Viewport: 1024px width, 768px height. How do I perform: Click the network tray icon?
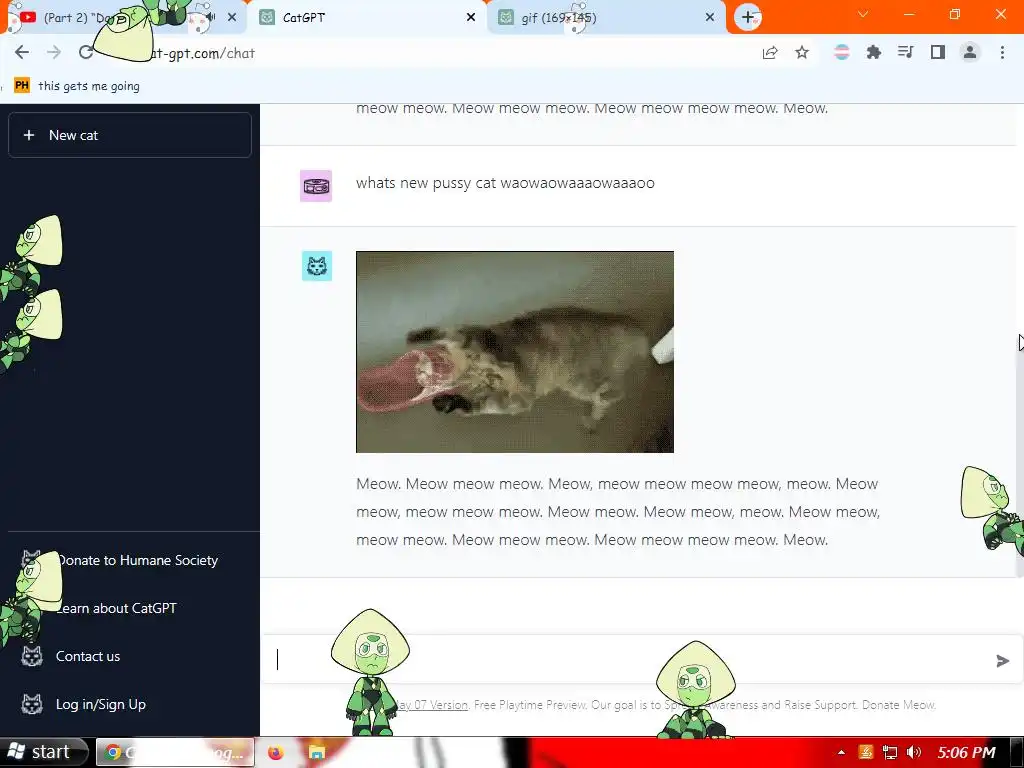[x=889, y=752]
